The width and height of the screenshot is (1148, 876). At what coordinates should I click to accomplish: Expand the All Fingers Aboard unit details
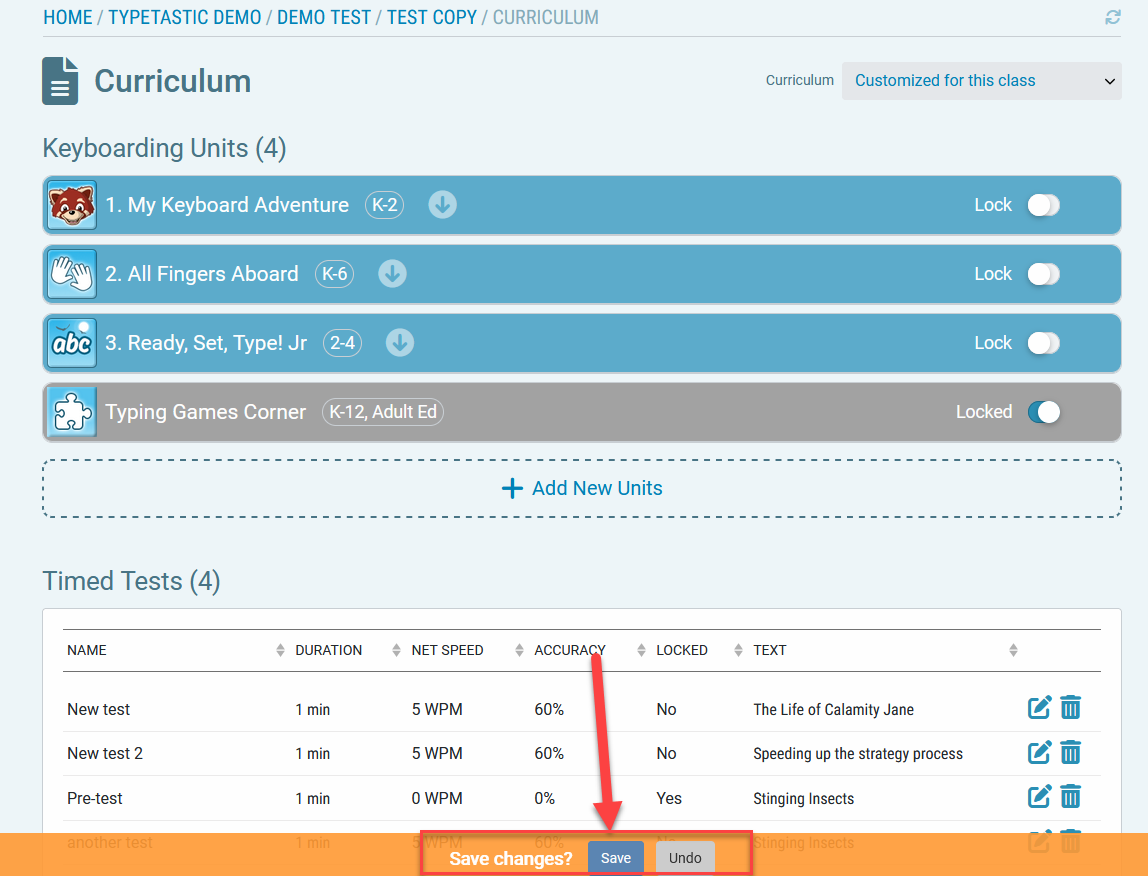click(x=392, y=273)
